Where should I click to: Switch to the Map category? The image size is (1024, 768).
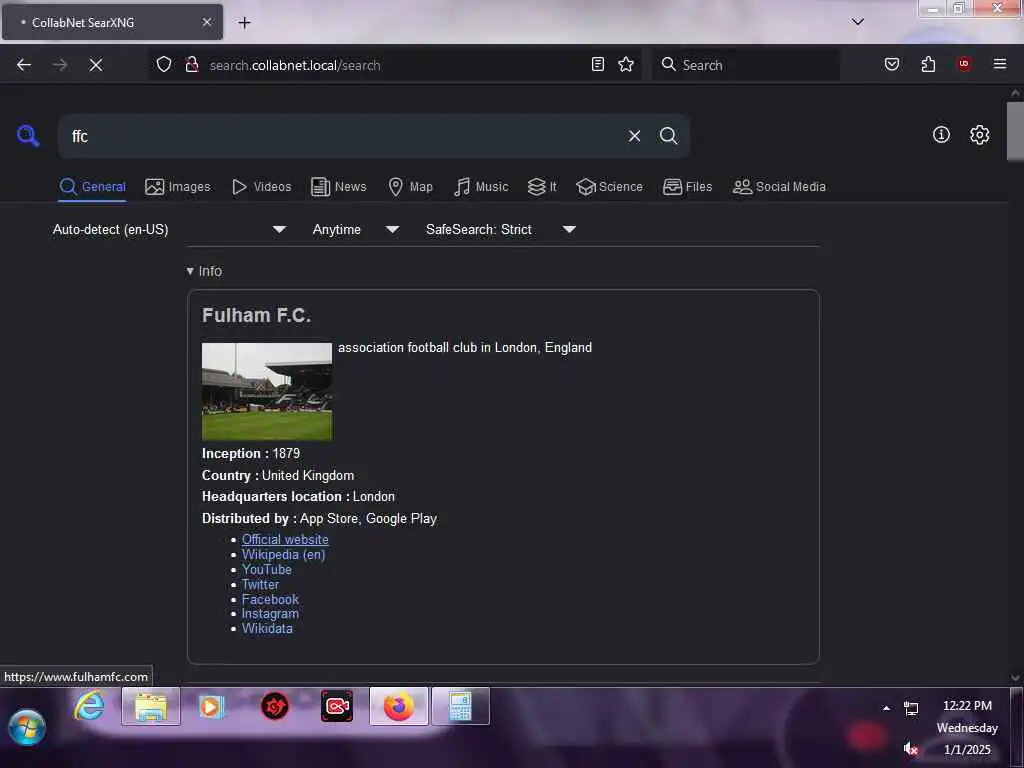410,187
